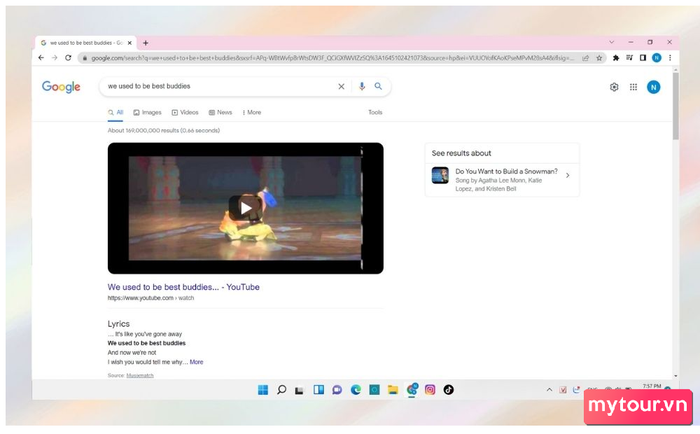This screenshot has height=434, width=700.
Task: Open the Chrome side panel icon
Action: coord(643,58)
